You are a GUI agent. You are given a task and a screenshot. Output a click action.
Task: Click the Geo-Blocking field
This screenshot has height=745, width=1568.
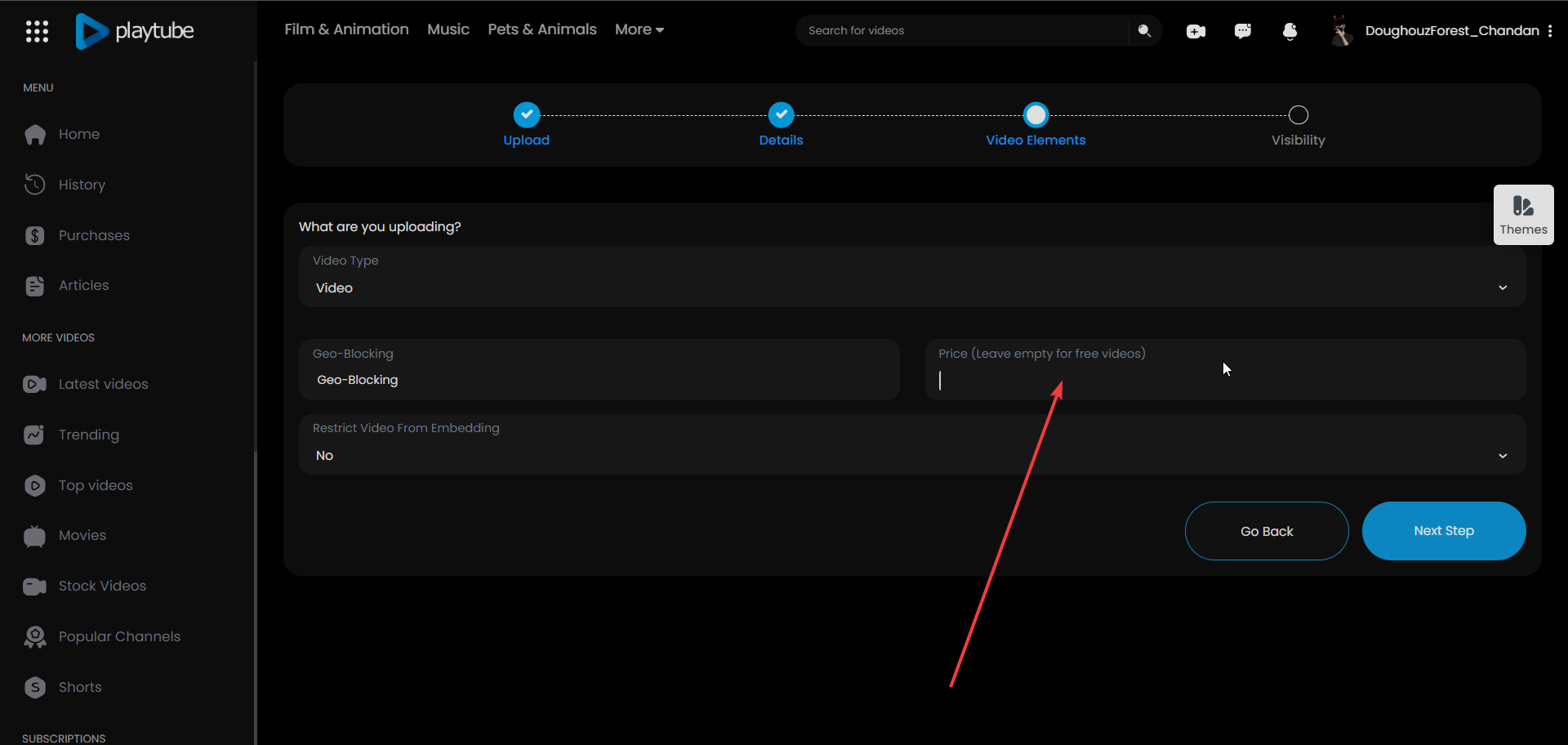coord(599,380)
